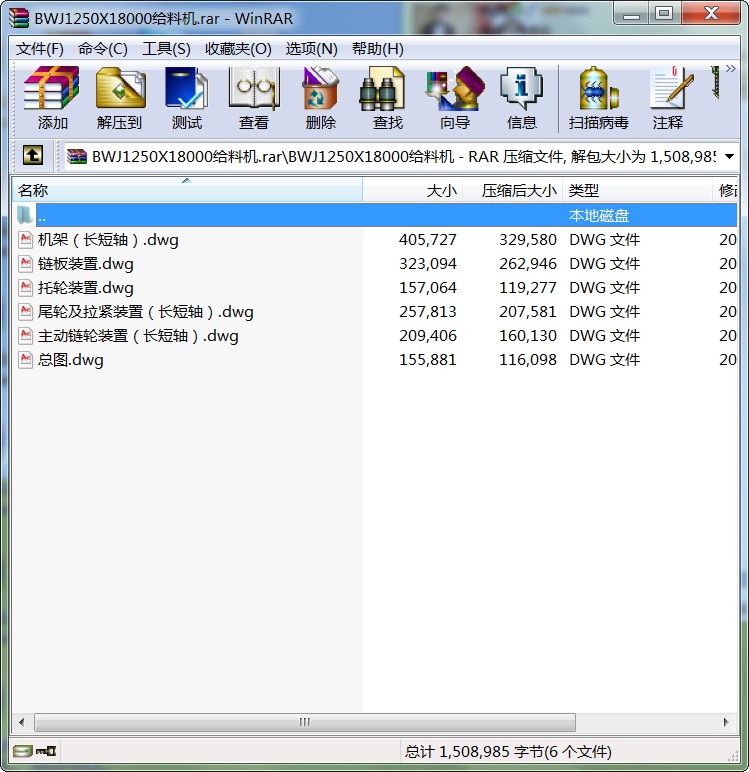Click the packed size value 207,581

pos(528,312)
